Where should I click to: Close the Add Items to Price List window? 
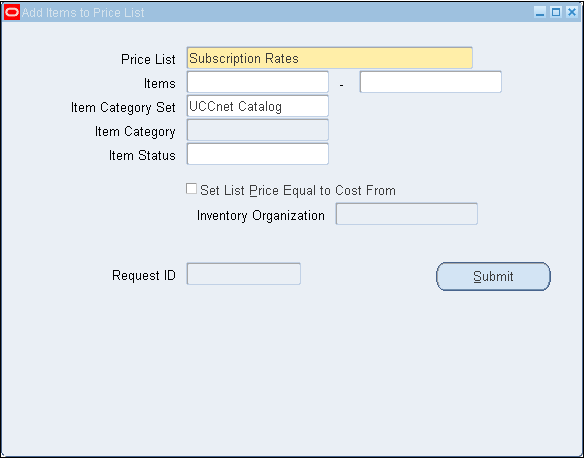572,12
